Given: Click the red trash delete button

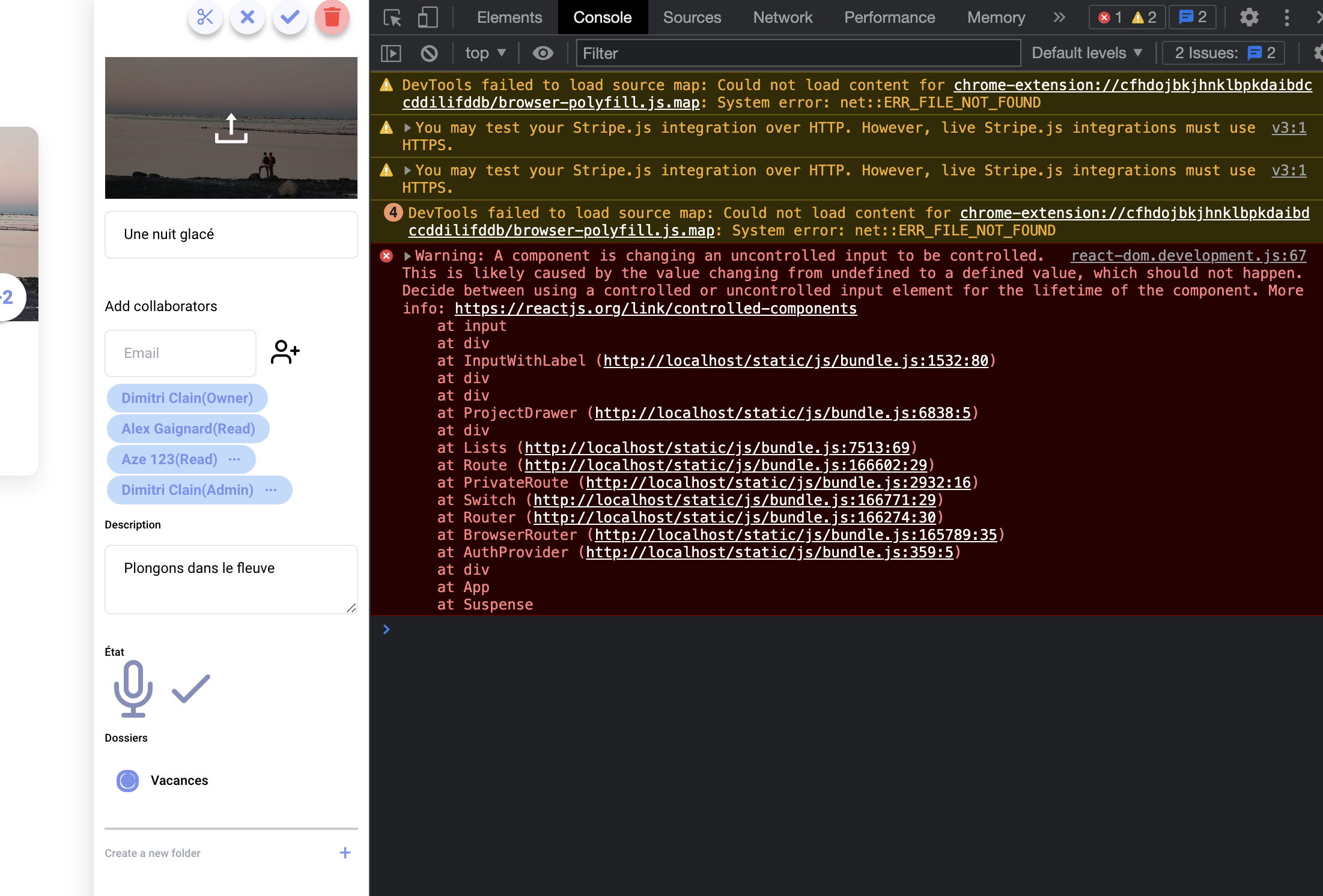Looking at the screenshot, I should (332, 17).
